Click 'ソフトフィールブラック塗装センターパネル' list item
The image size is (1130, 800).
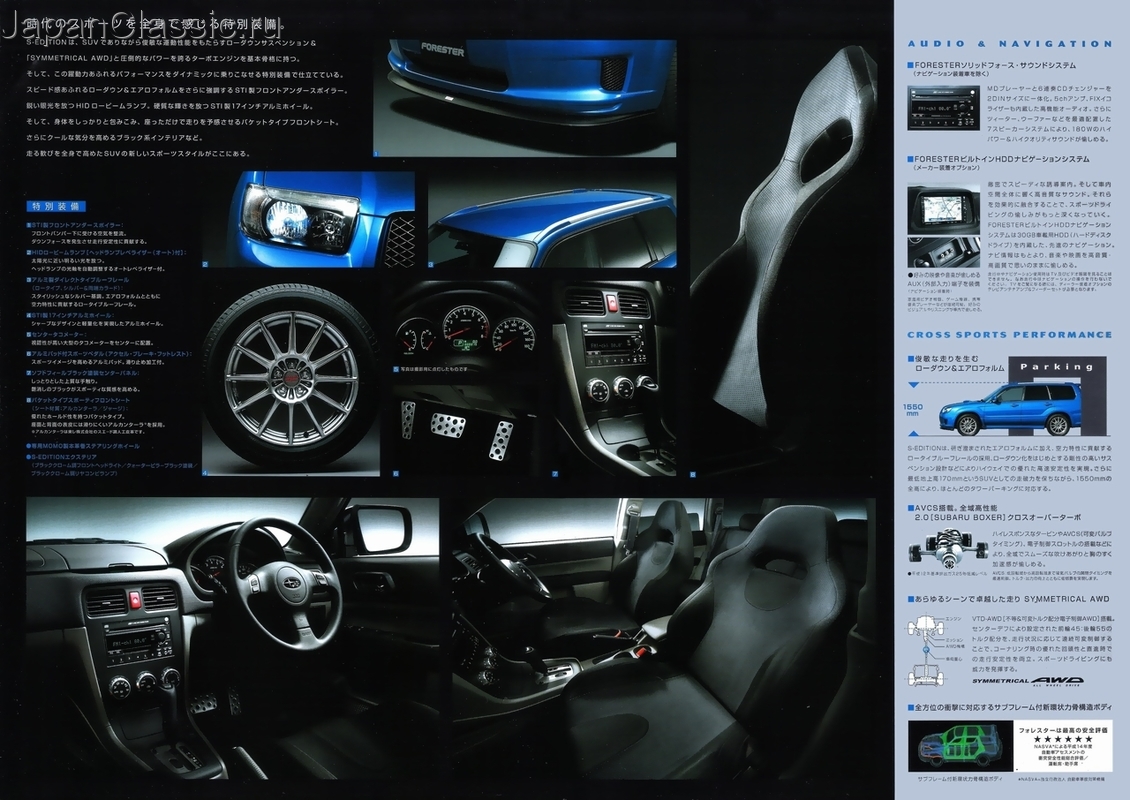[85, 373]
